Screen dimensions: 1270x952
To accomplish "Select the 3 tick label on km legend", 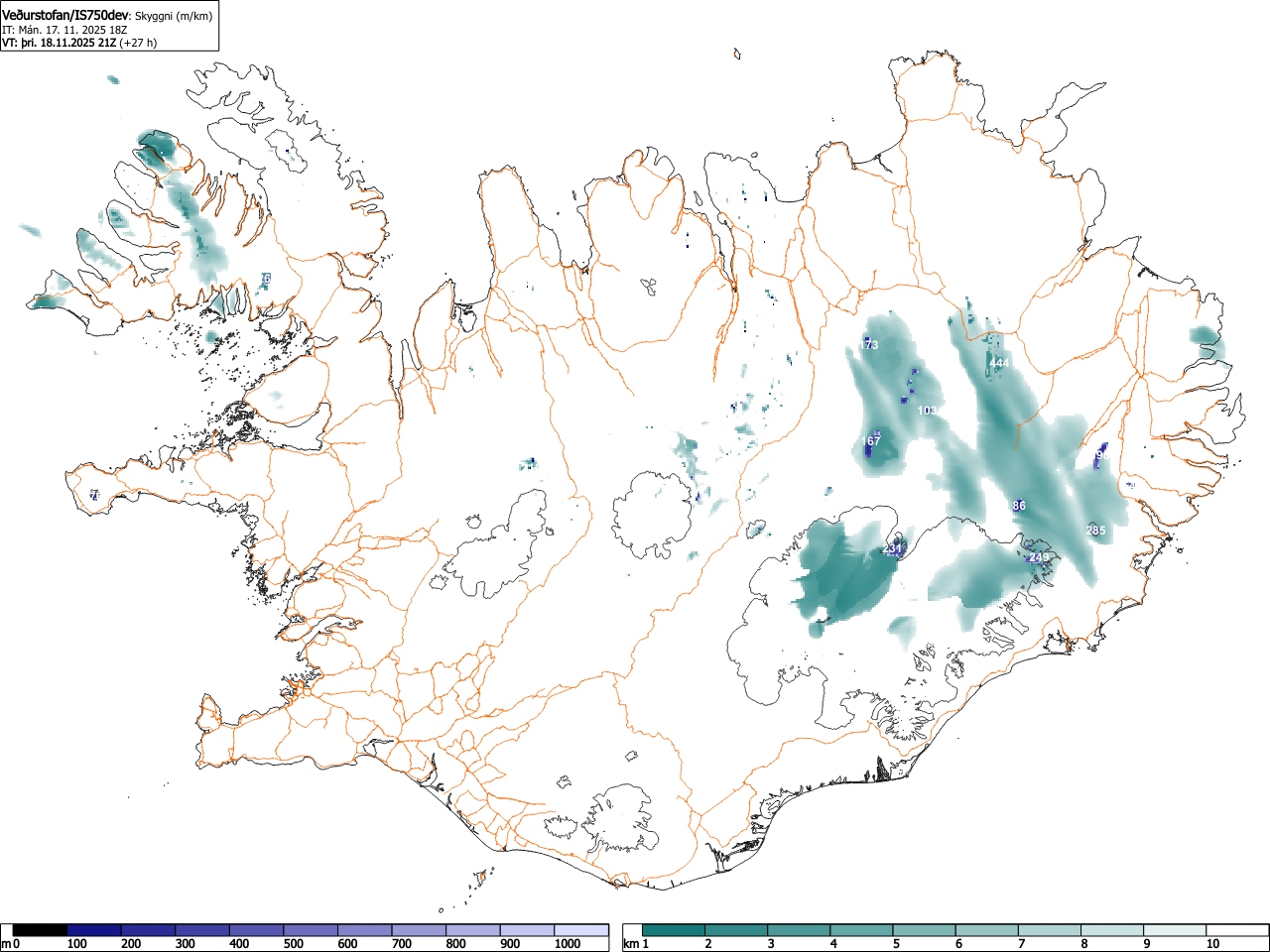I will [772, 944].
